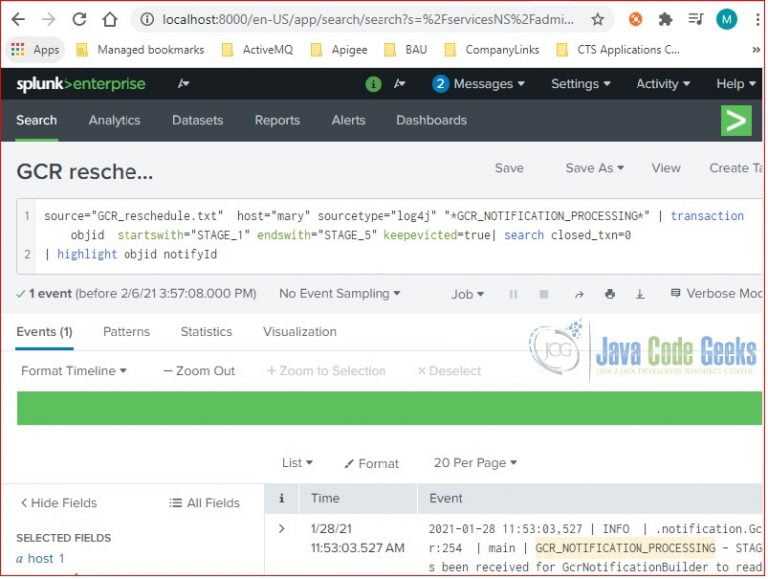The image size is (768, 579).
Task: Open the Dashboards nav tab
Action: point(432,121)
